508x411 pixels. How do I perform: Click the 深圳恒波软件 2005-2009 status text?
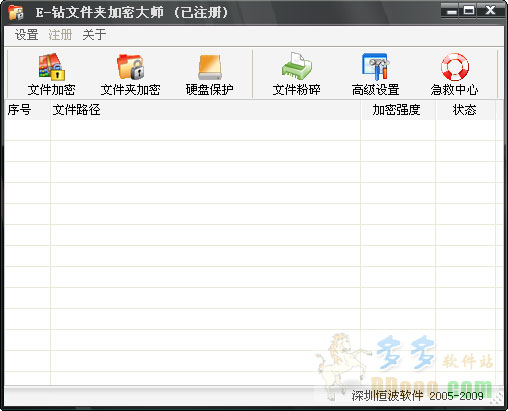tap(417, 396)
